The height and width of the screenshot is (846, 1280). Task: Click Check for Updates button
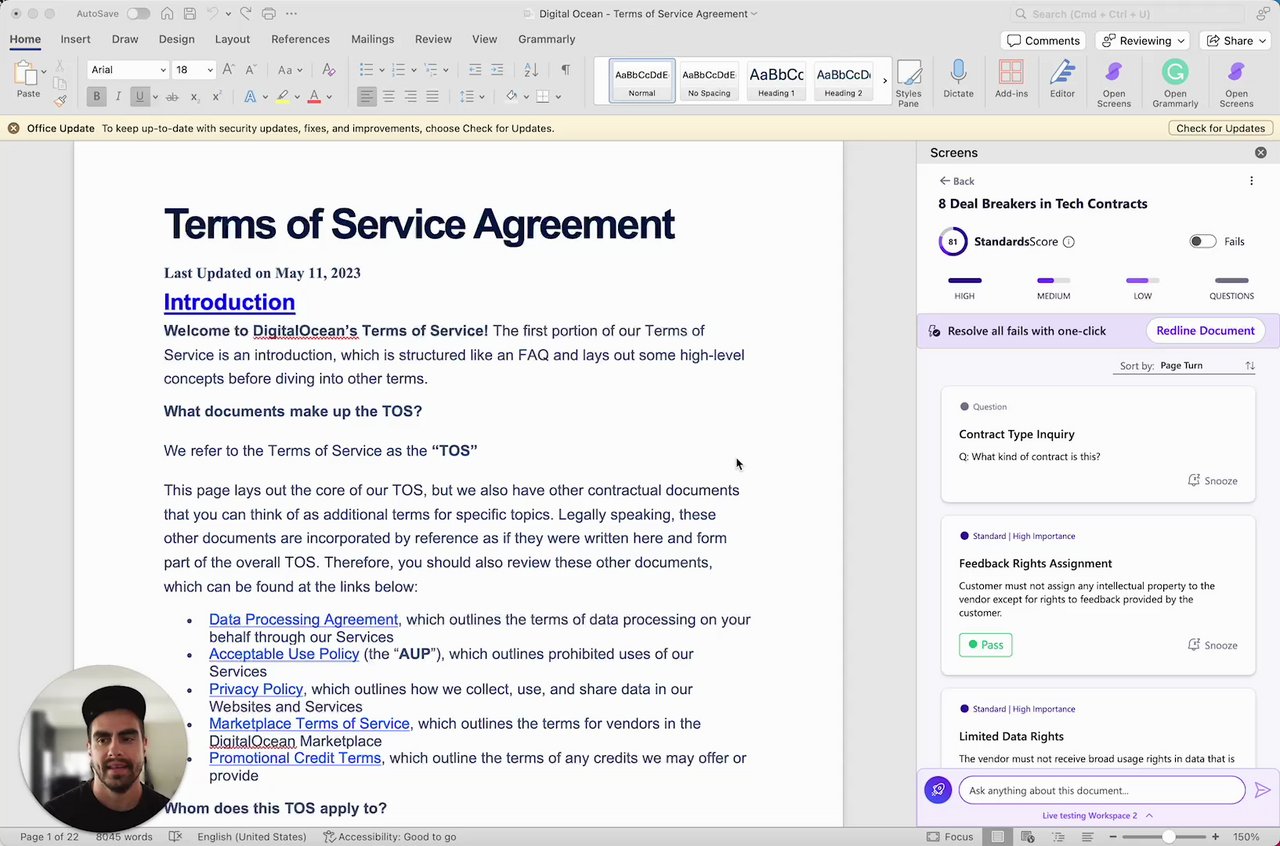[1220, 128]
